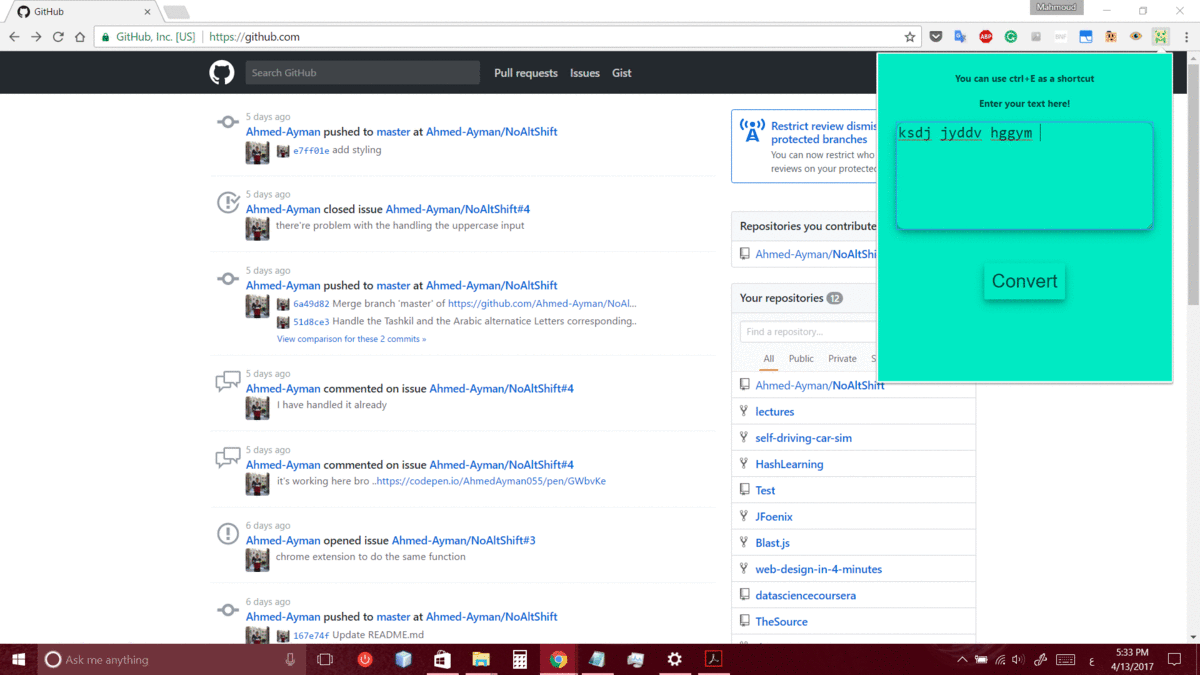The height and width of the screenshot is (675, 1200).
Task: Click the Cortana Ask me anything box
Action: pos(172,660)
